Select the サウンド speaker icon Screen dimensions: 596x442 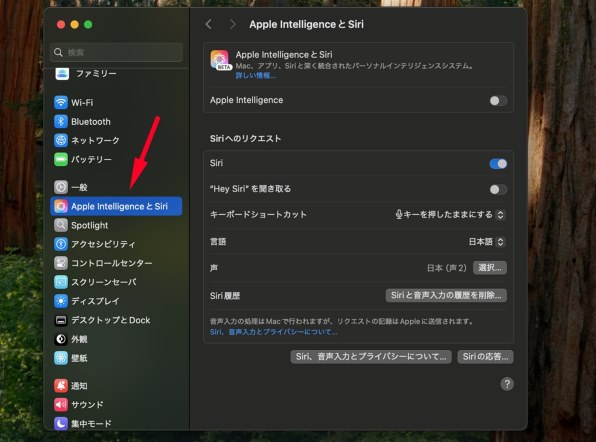click(x=61, y=404)
